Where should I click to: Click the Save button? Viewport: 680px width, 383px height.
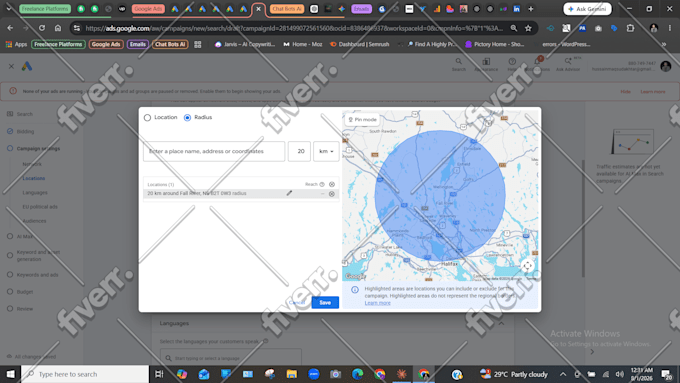pos(325,302)
